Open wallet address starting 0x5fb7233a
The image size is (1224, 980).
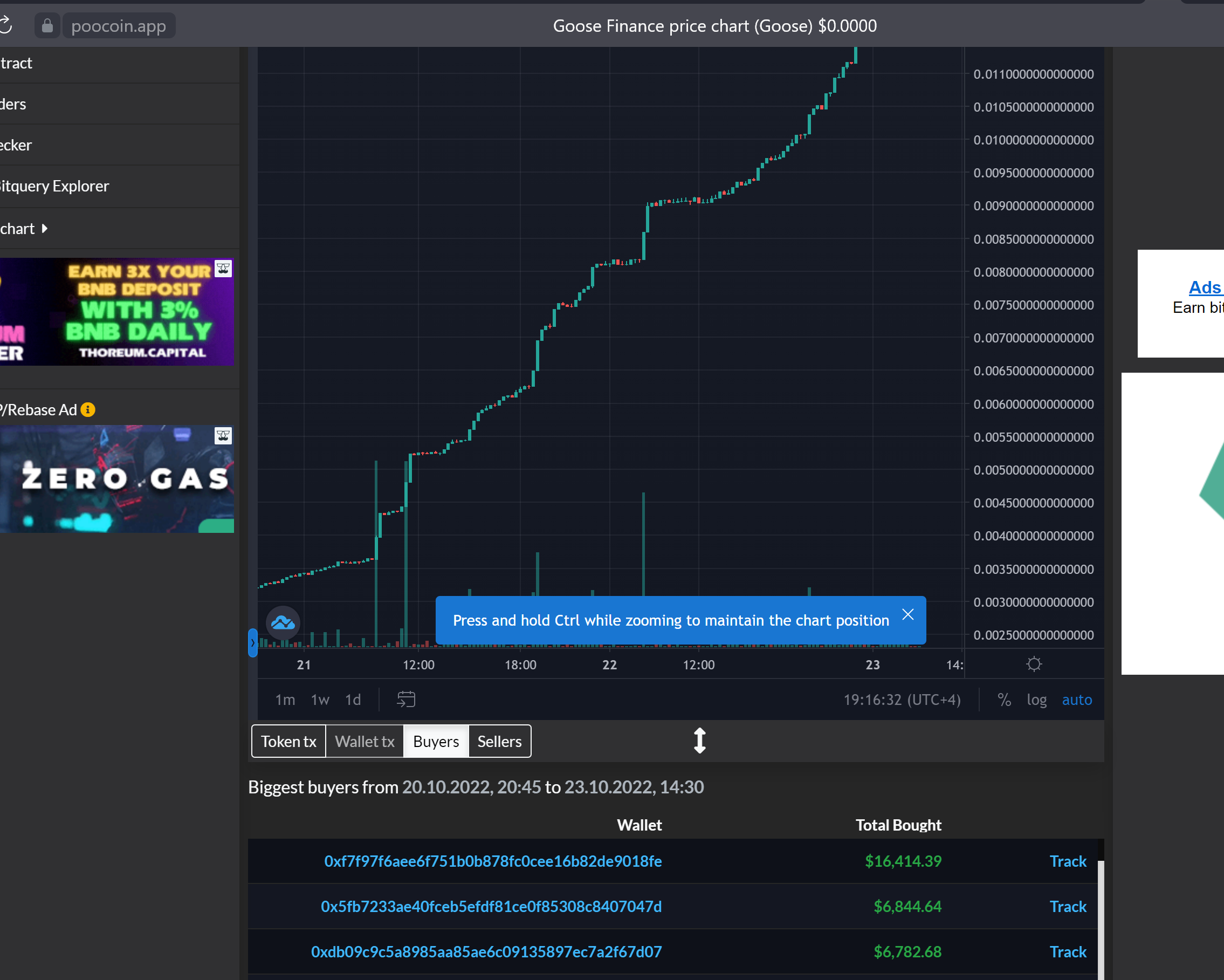coord(491,906)
